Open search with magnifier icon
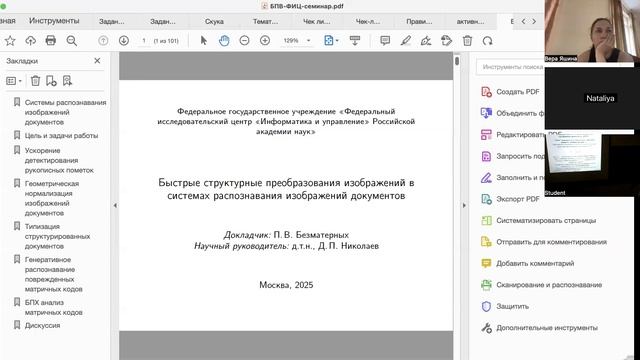Screen dimensions: 640x360 point(72,40)
